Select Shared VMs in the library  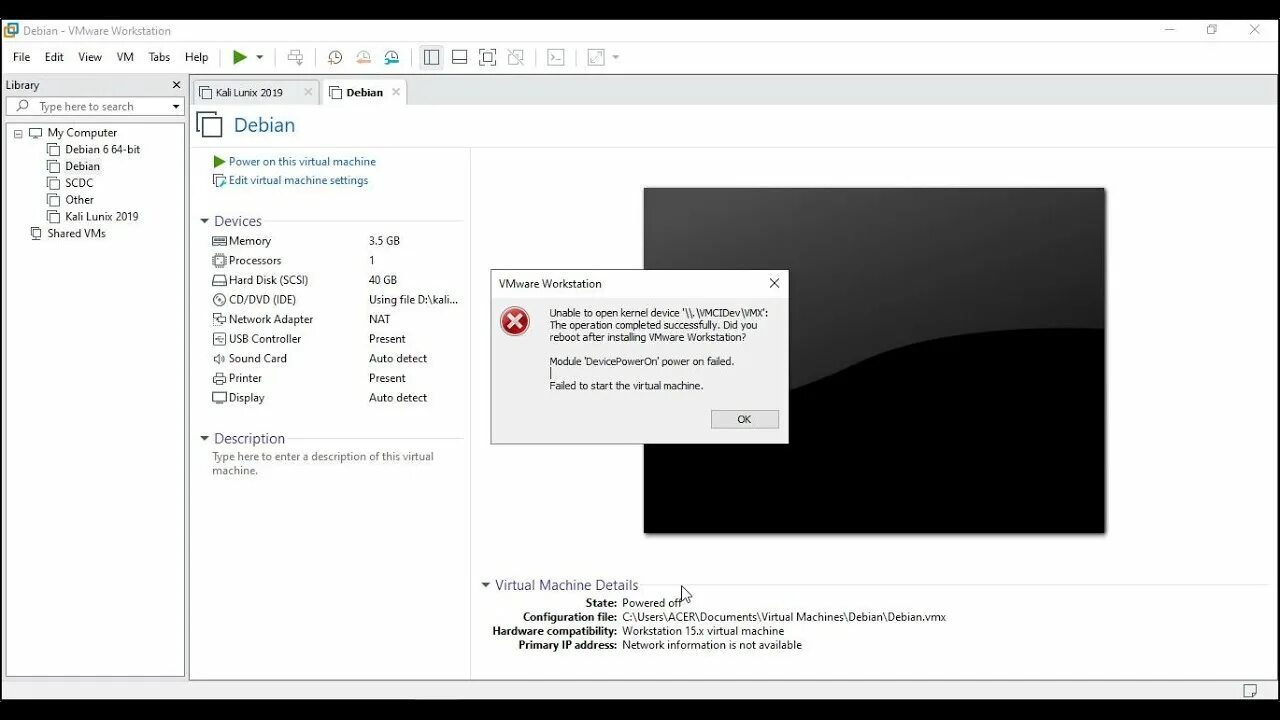pyautogui.click(x=76, y=233)
